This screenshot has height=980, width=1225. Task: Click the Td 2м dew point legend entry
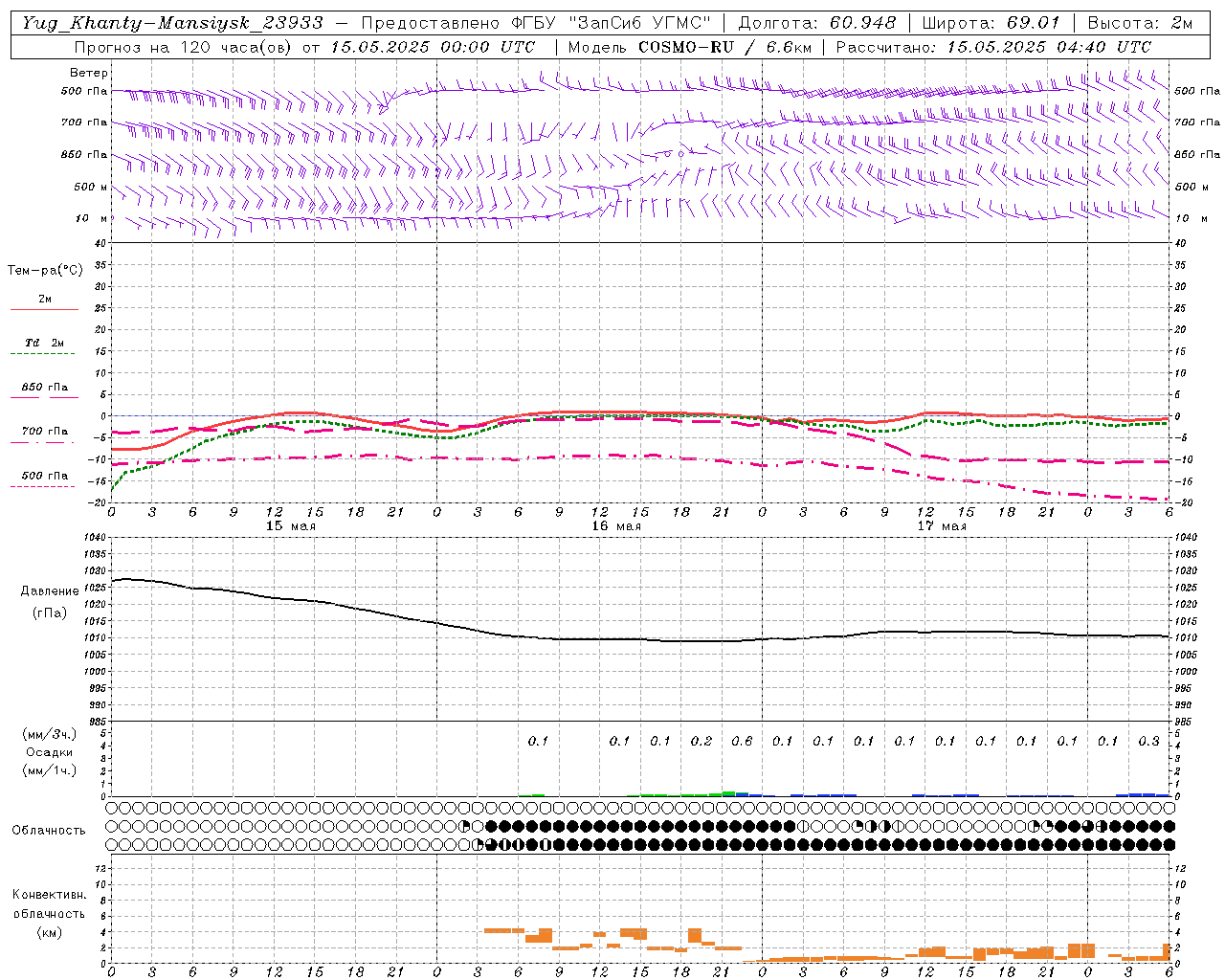44,343
